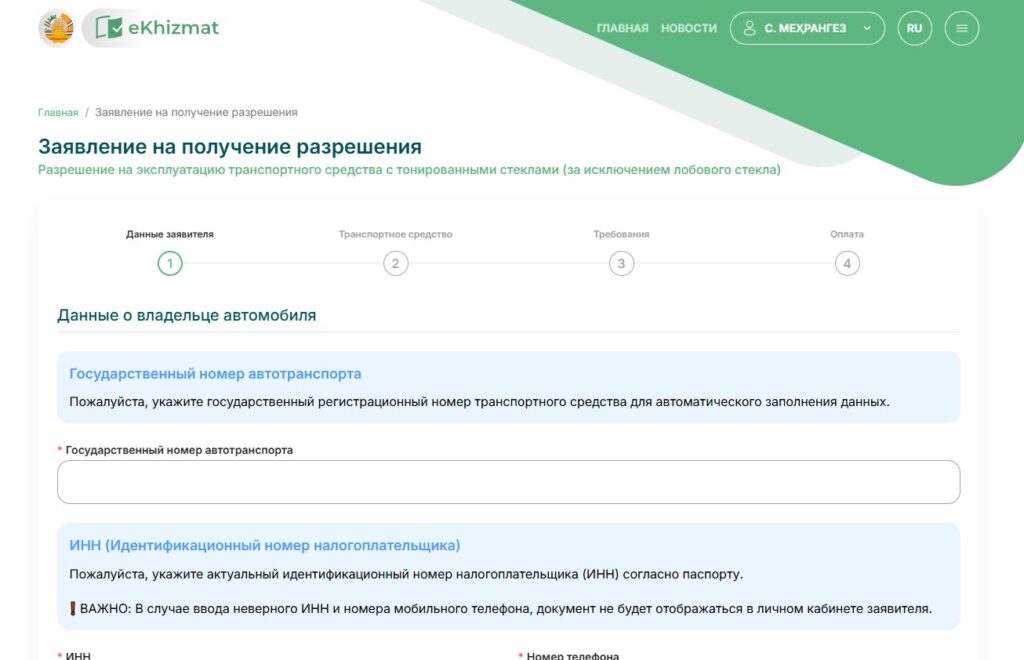Focus the Государственный номер автотранспорта input field
This screenshot has width=1024, height=660.
click(508, 482)
